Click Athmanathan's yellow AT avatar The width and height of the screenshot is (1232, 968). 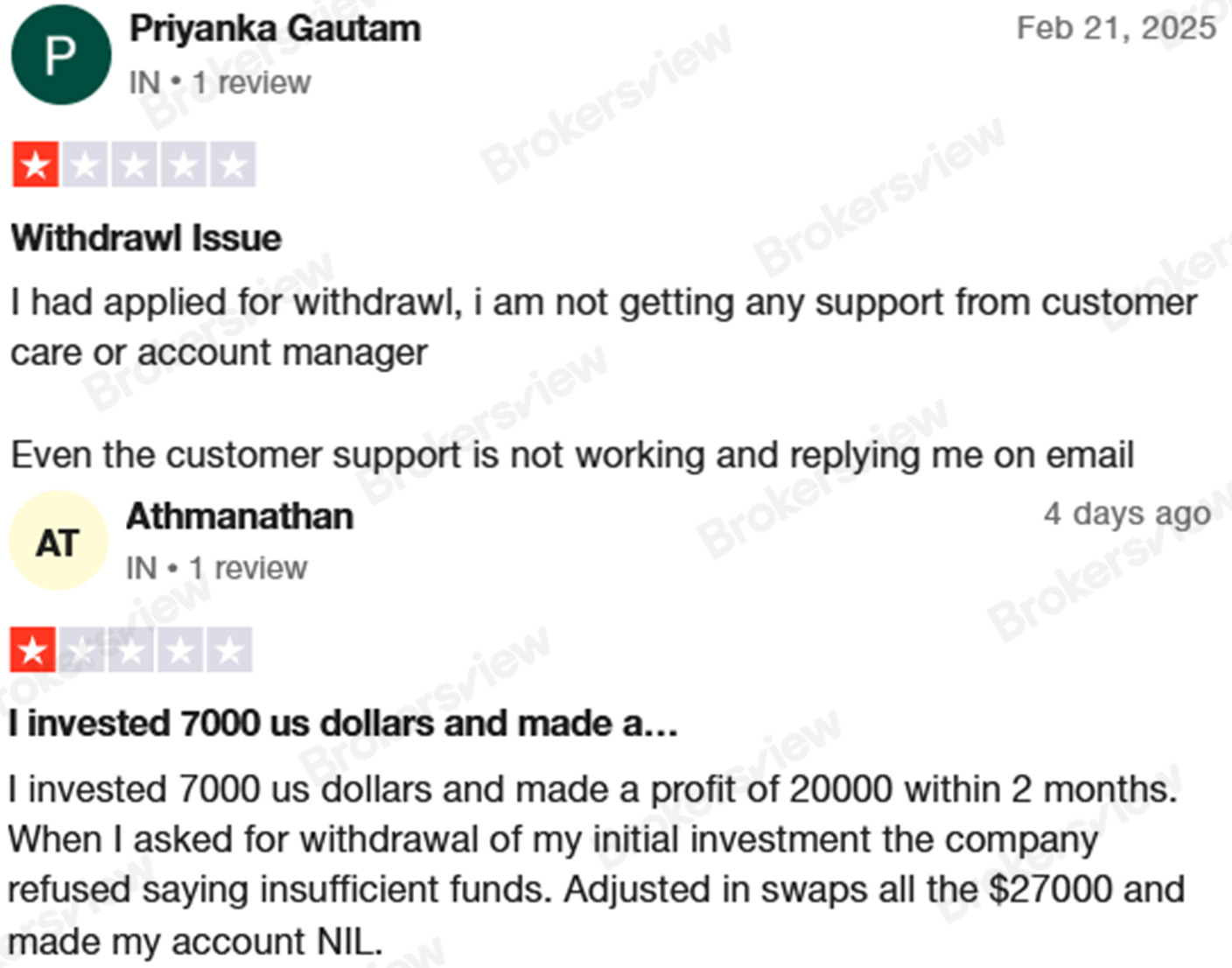58,542
